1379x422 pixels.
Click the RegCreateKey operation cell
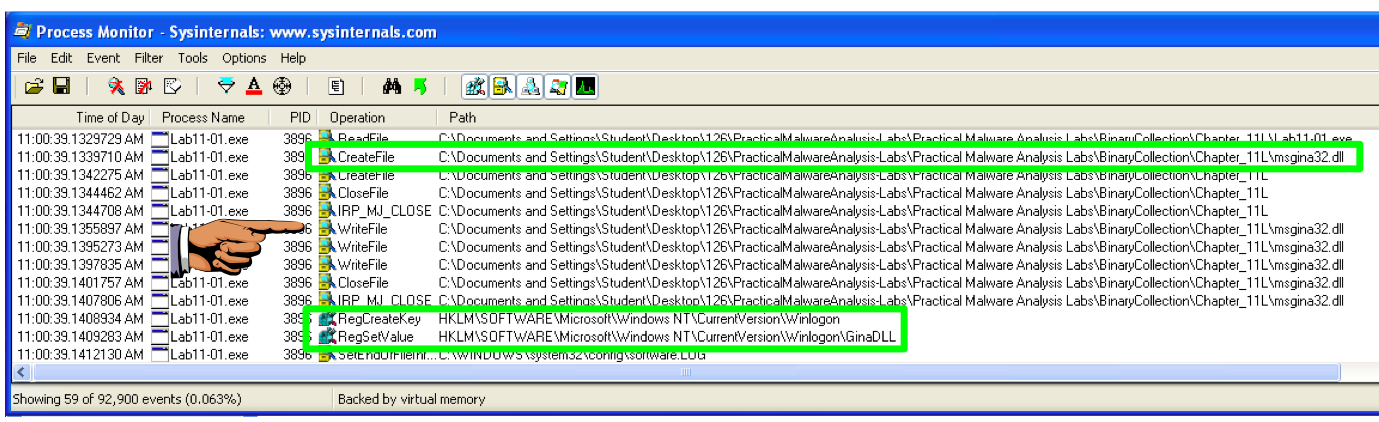(x=379, y=319)
